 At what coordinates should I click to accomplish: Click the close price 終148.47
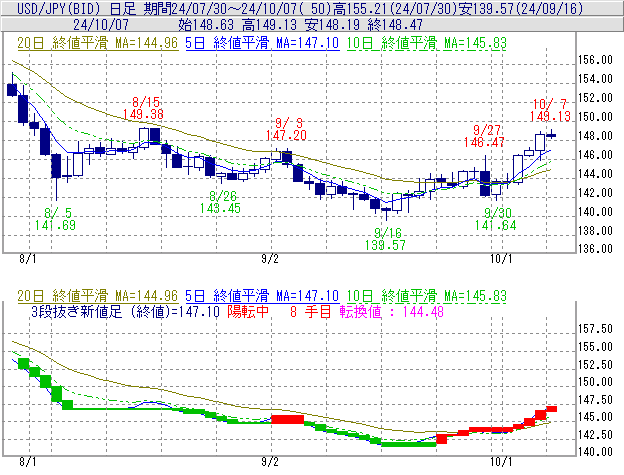click(x=395, y=25)
